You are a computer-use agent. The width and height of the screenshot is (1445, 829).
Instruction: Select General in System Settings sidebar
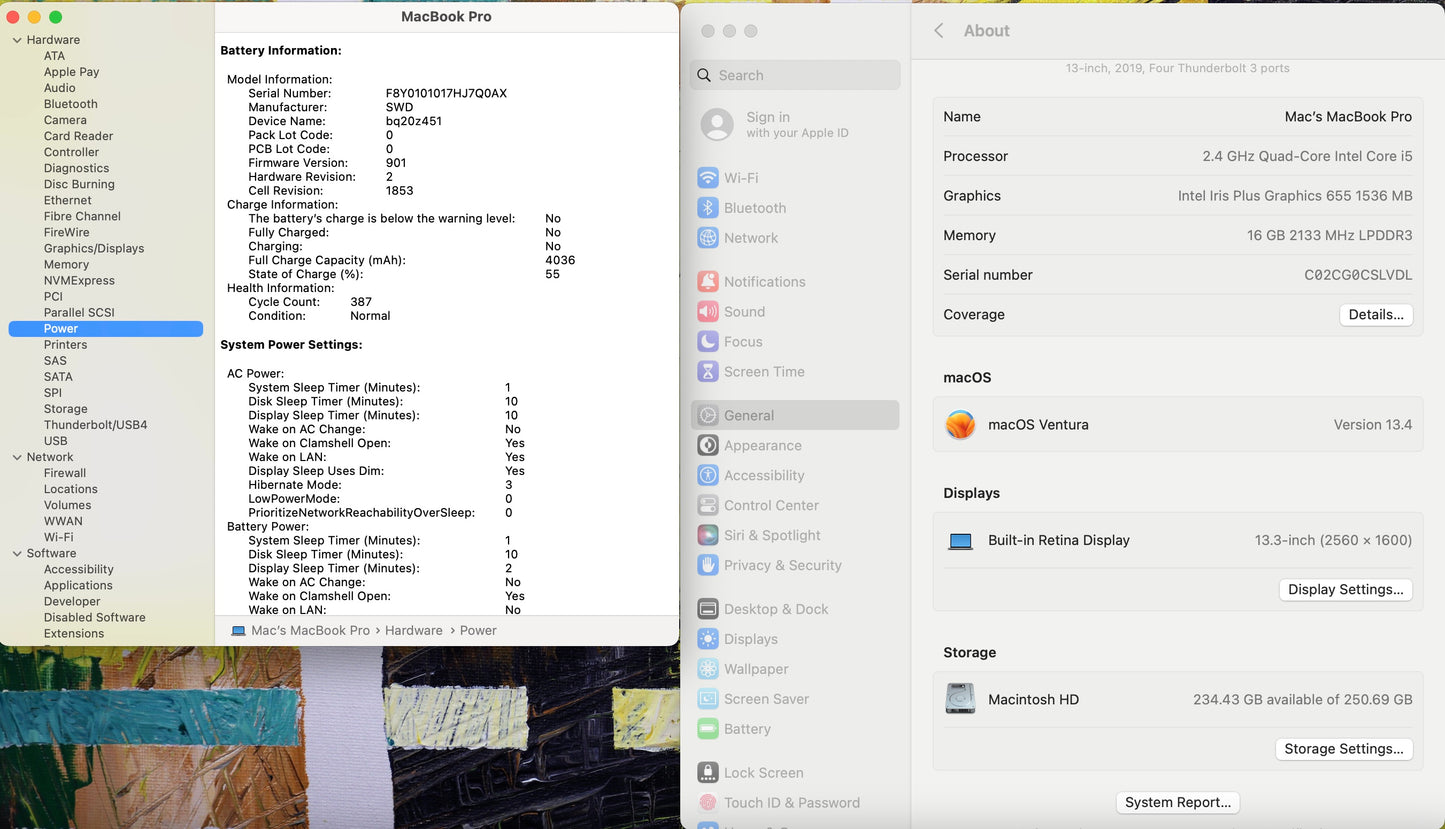click(747, 415)
